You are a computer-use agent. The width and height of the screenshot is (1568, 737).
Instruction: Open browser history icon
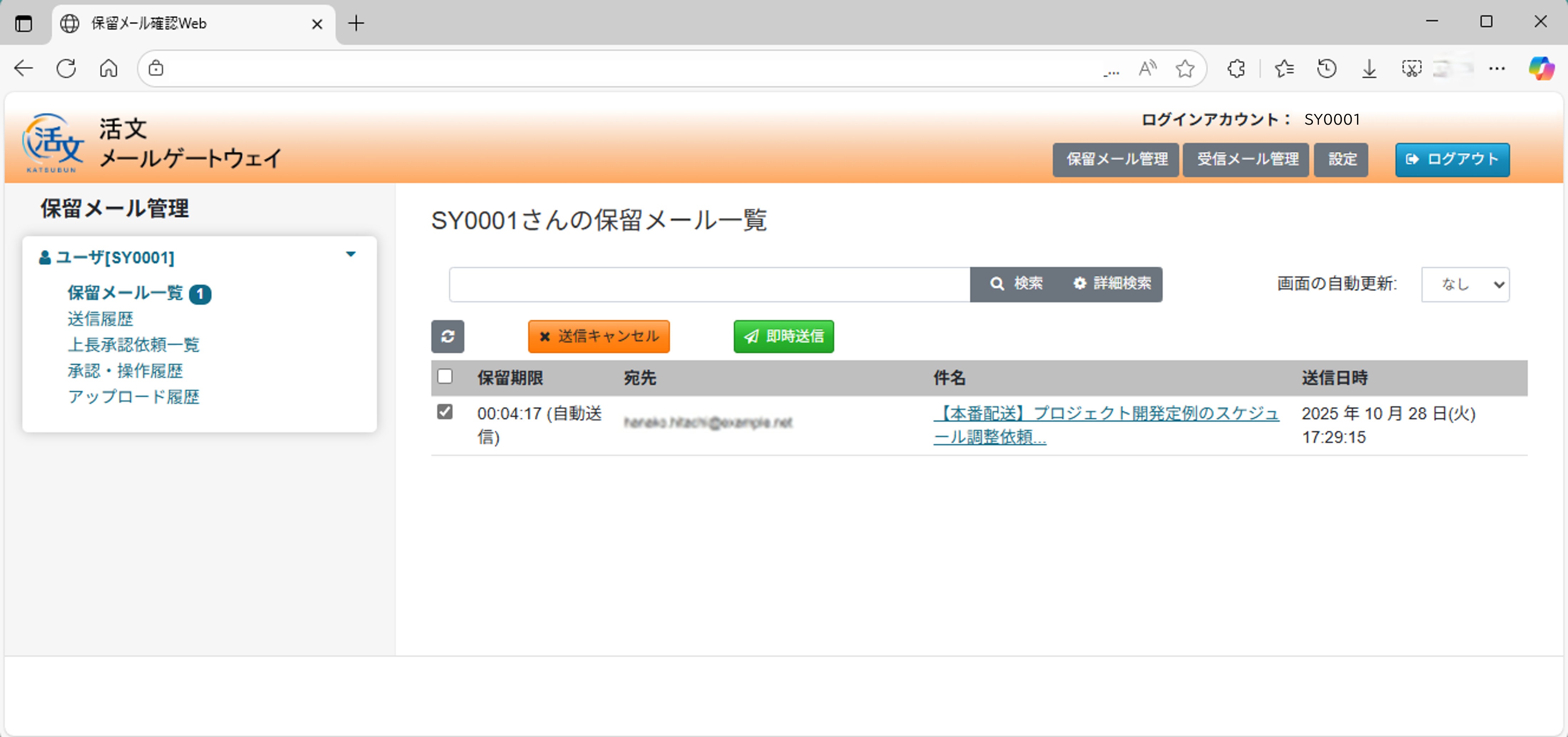1327,68
